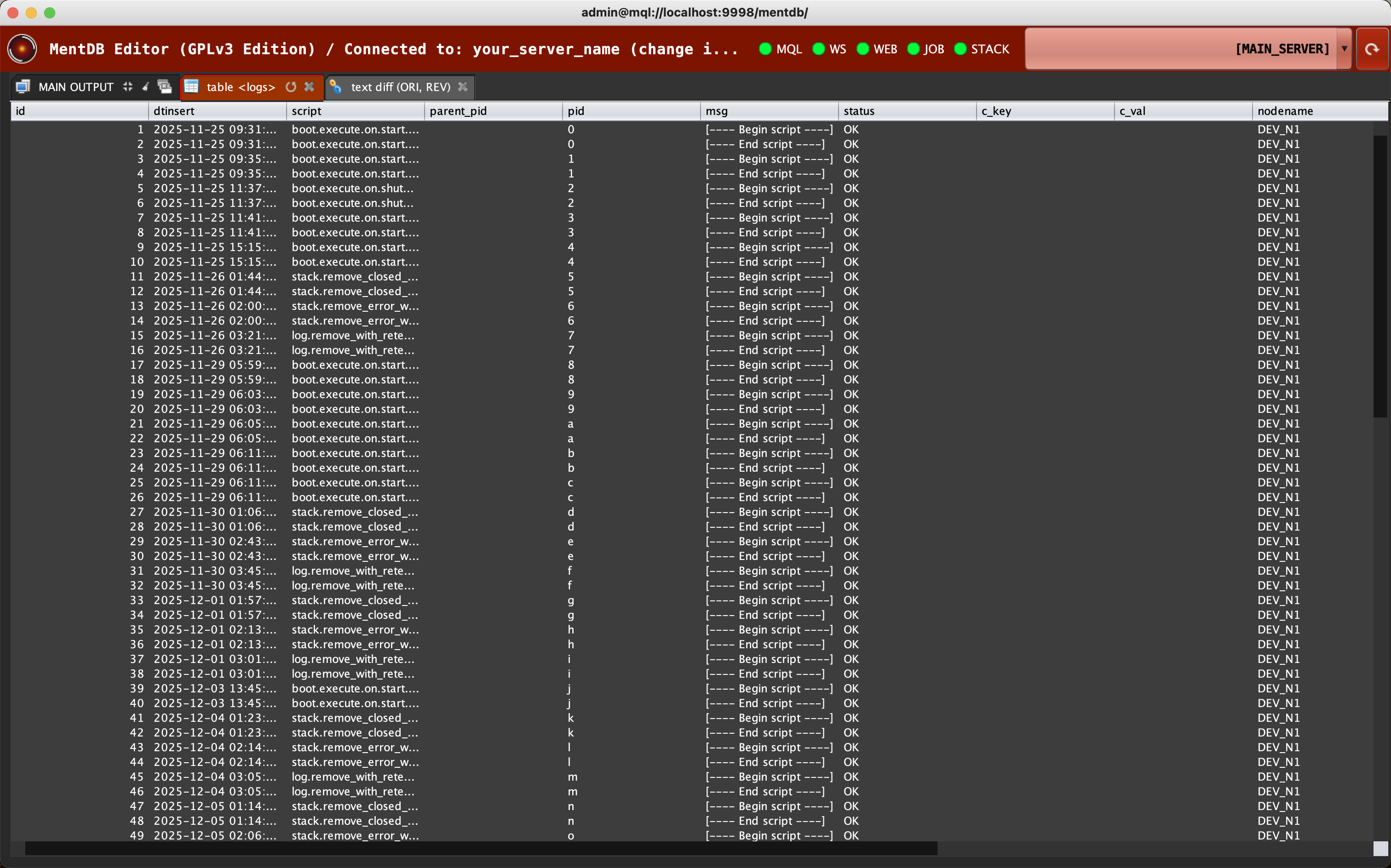The image size is (1391, 868).
Task: Click the STACK green status indicator
Action: click(x=960, y=49)
